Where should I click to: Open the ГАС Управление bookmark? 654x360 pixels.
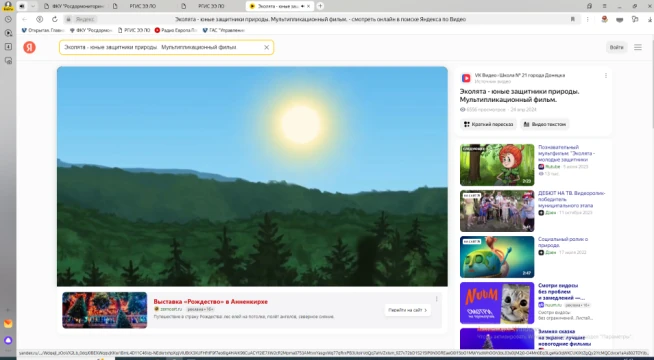click(224, 30)
